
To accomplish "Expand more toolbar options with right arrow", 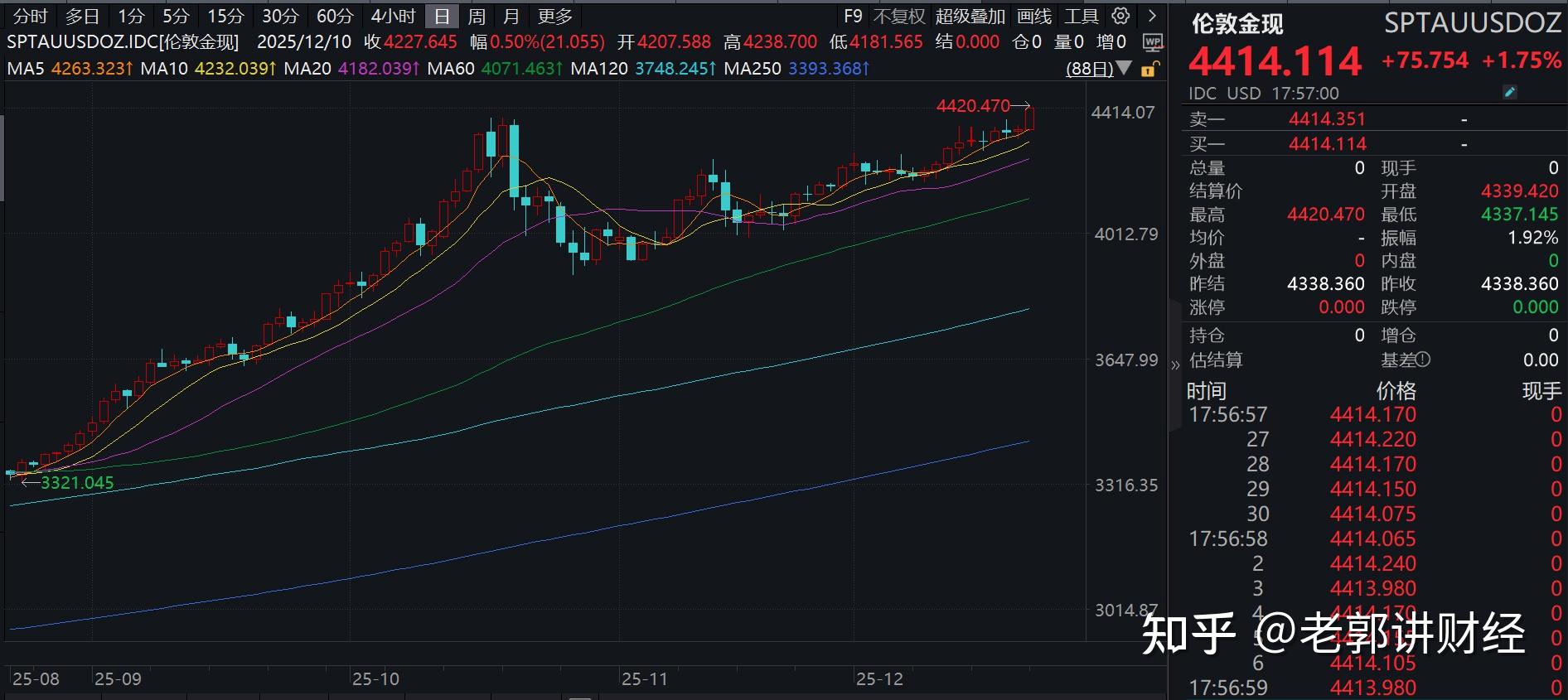I will (x=1151, y=16).
